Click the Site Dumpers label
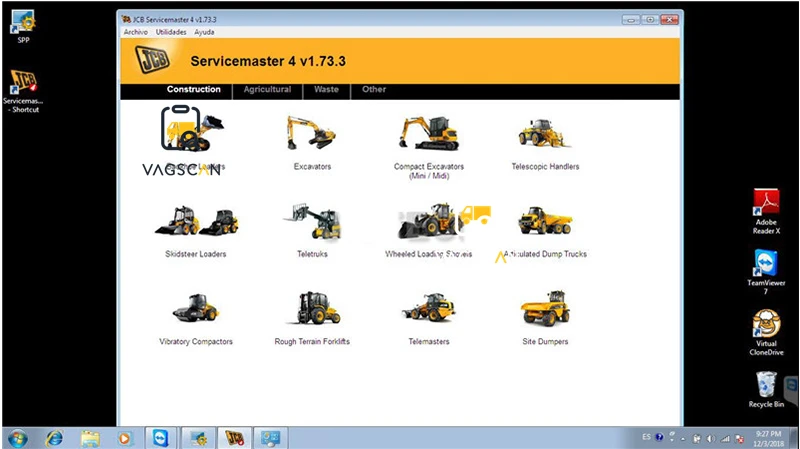Image resolution: width=800 pixels, height=449 pixels. pyautogui.click(x=545, y=341)
